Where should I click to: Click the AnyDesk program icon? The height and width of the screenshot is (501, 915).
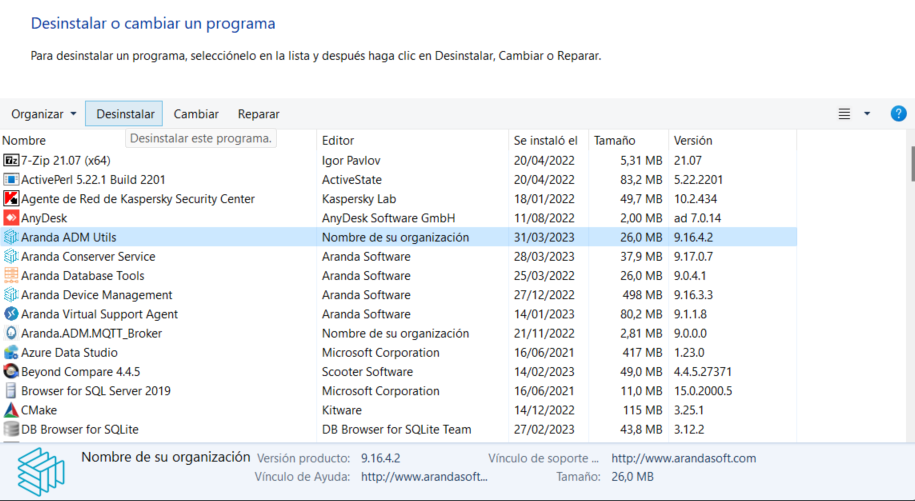11,218
